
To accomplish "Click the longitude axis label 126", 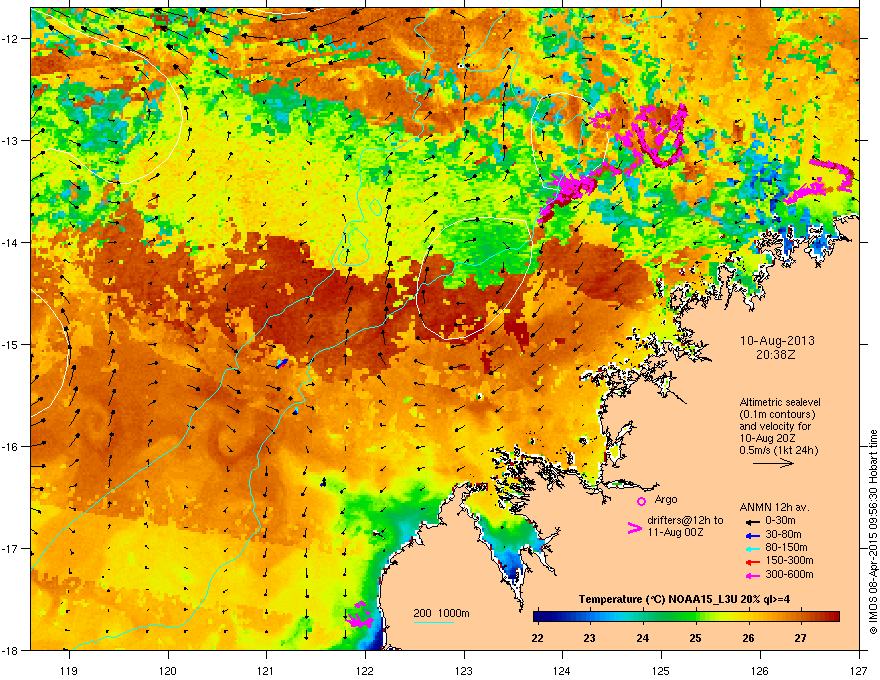I will click(x=760, y=670).
